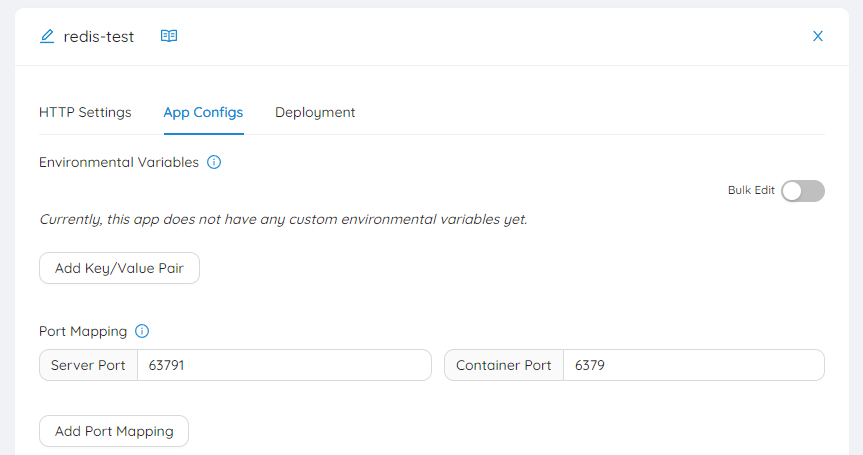Click the info icon beside Environmental Variables
The width and height of the screenshot is (863, 455).
pos(214,162)
